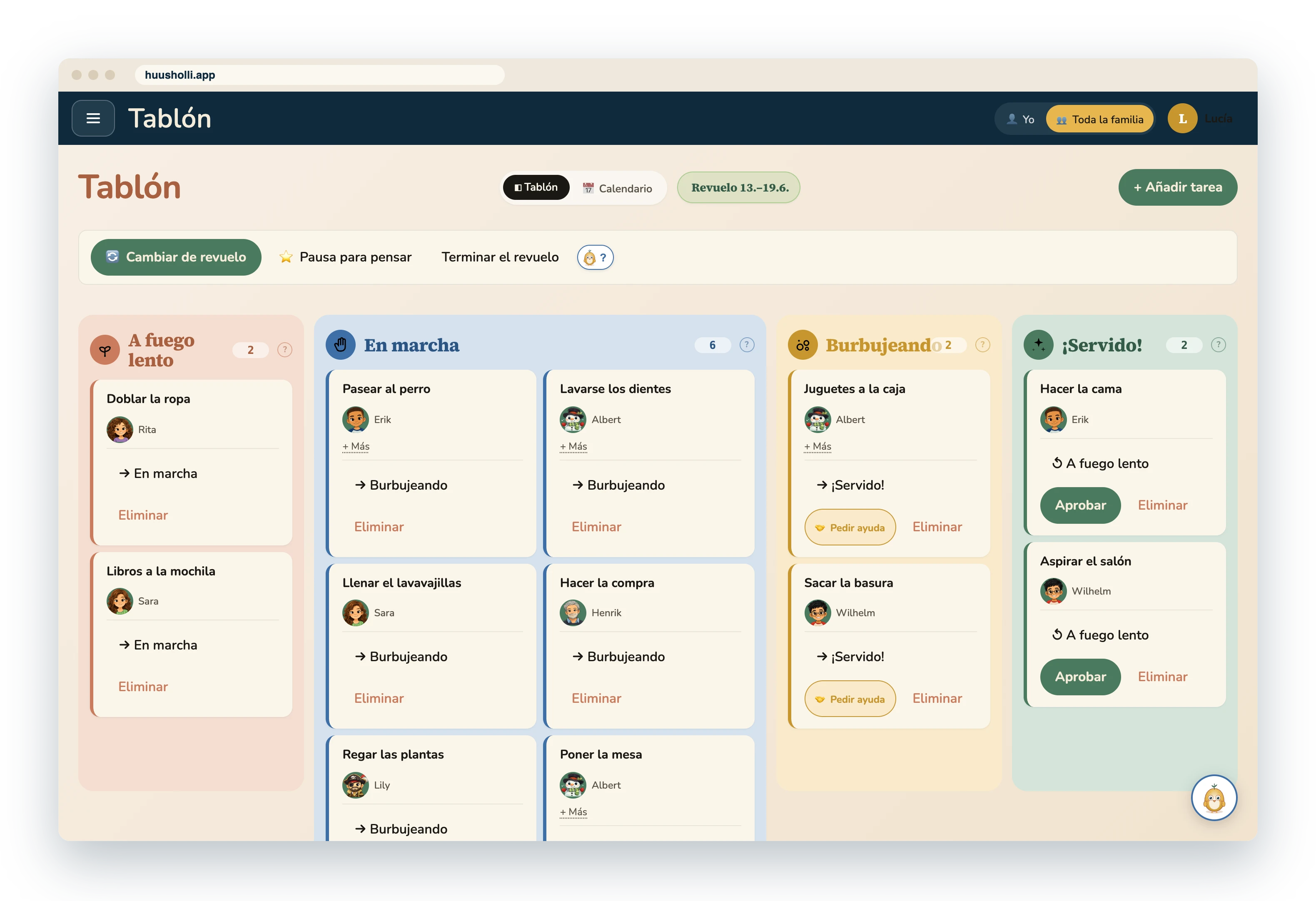Expand + Más on Juguetes a la caja
The height and width of the screenshot is (901, 1316).
pyautogui.click(x=818, y=446)
